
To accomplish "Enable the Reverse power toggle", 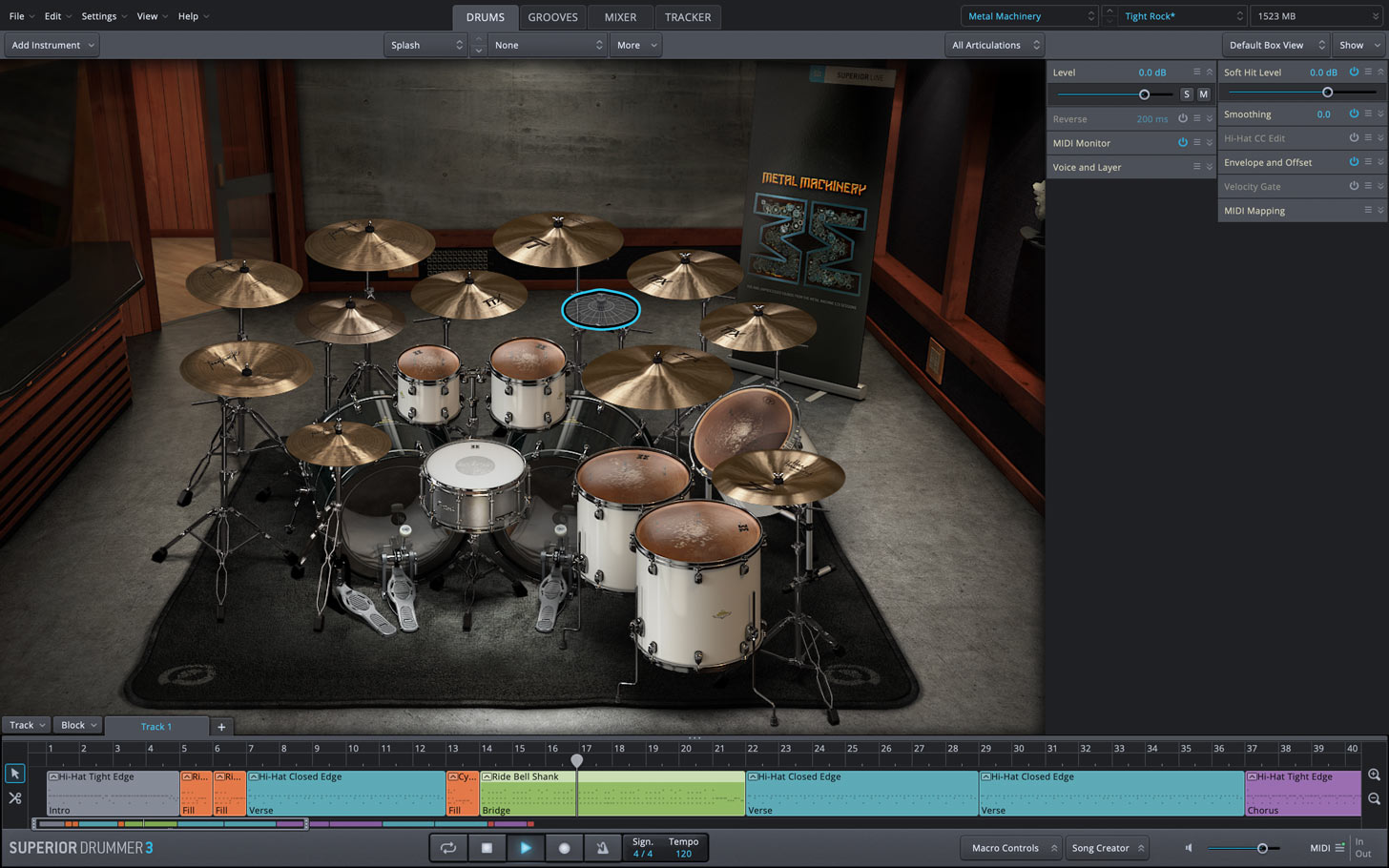I will (1182, 118).
